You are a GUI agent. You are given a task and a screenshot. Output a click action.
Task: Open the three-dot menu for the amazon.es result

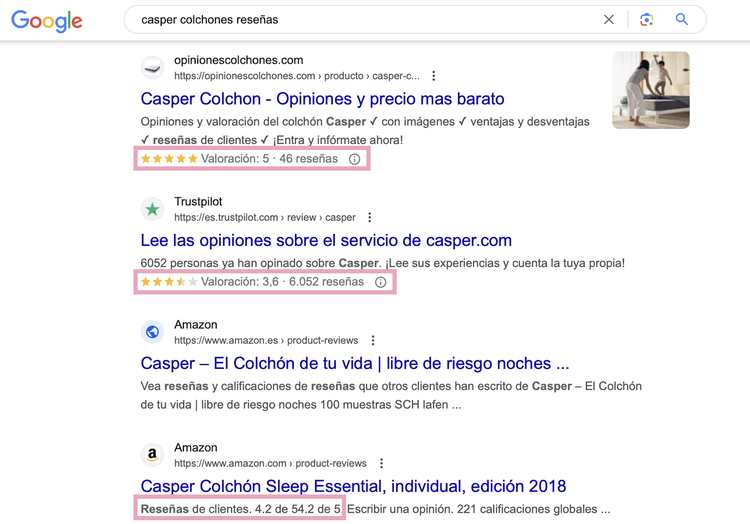373,340
